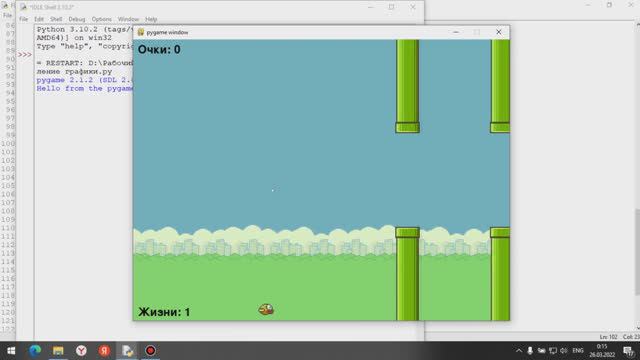Screen dimensions: 640x360
Task: Open the Debug menu in IDLE Shell
Action: [77, 19]
